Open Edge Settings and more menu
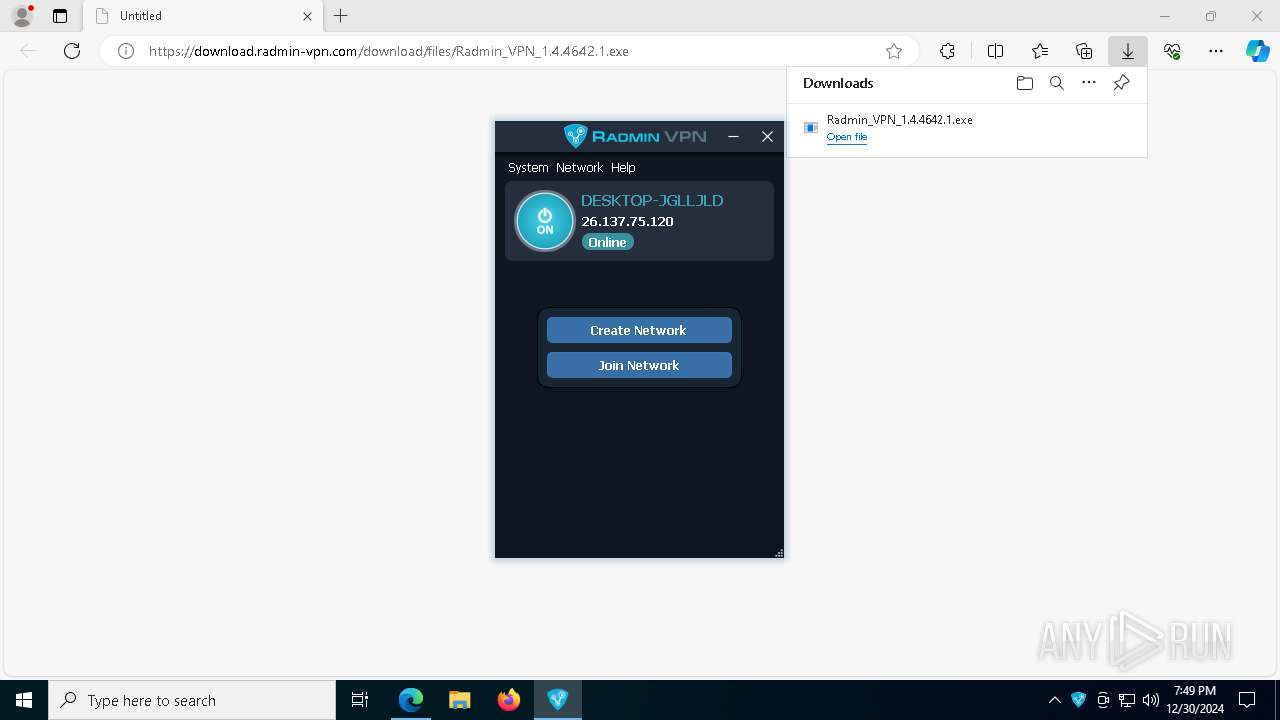The height and width of the screenshot is (720, 1280). 1216,51
